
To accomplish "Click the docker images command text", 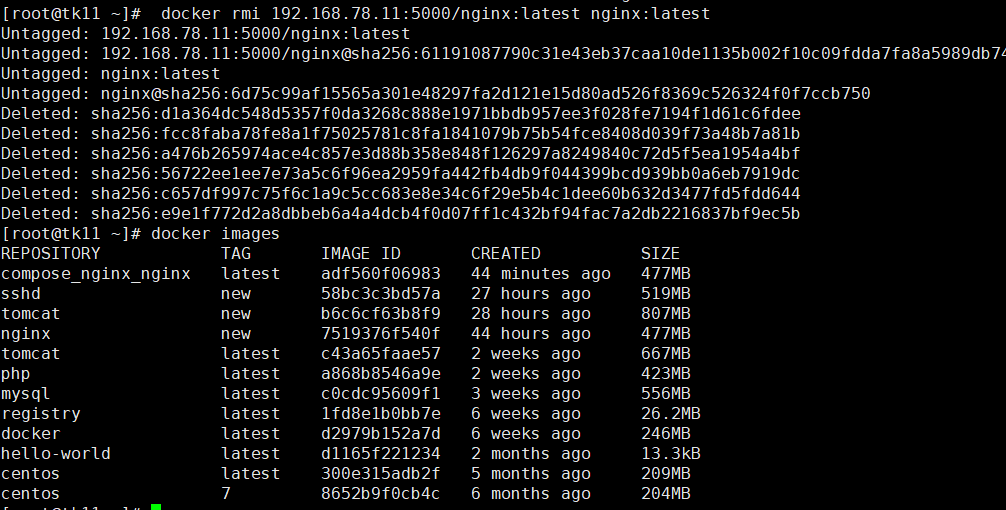I will pyautogui.click(x=216, y=234).
